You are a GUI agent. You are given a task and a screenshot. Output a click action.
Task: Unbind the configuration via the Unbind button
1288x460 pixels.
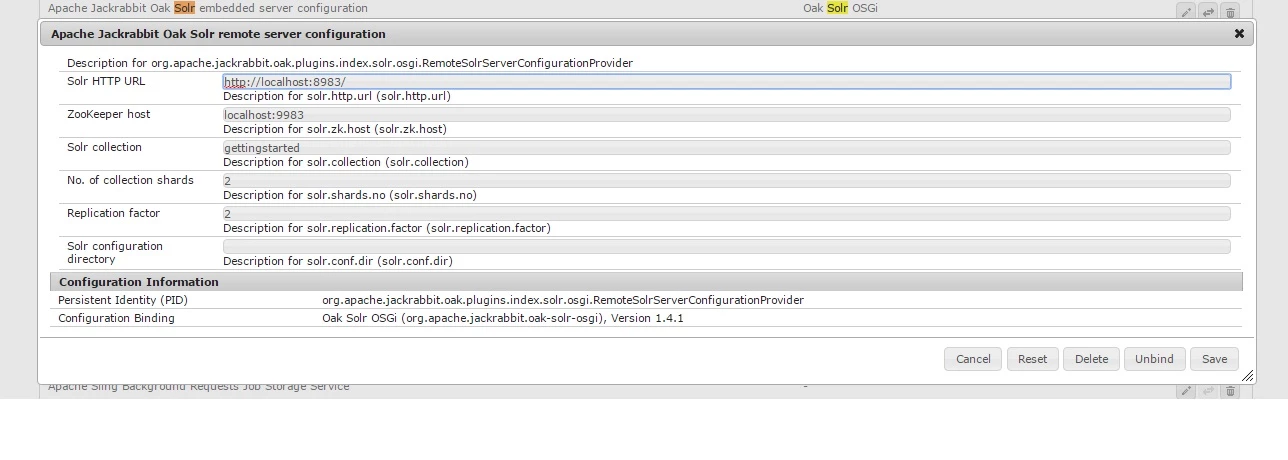click(x=1154, y=359)
